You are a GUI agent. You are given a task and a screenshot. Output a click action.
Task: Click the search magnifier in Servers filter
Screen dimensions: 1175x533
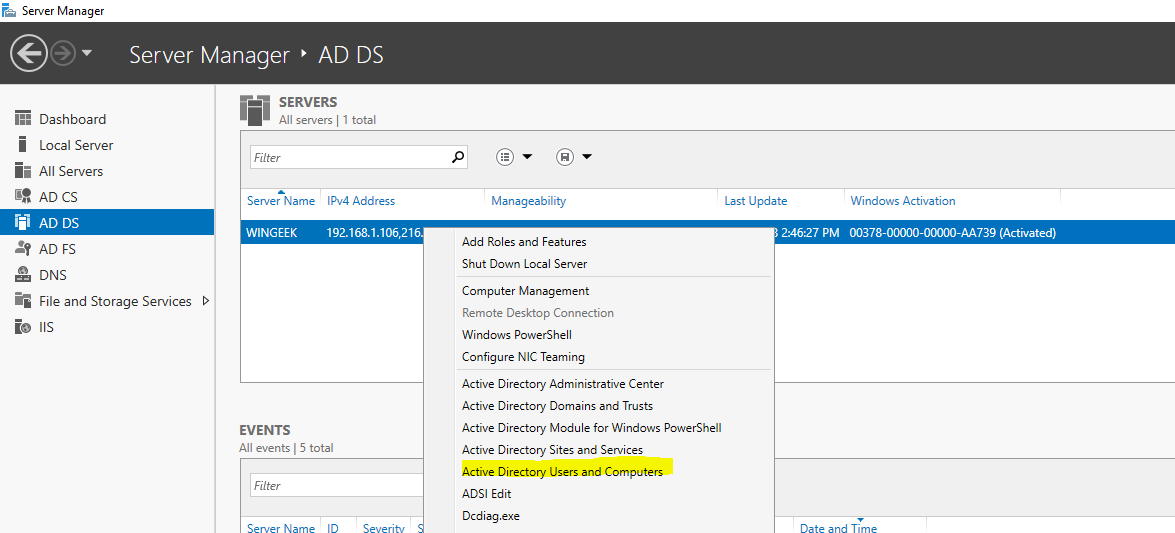point(458,157)
